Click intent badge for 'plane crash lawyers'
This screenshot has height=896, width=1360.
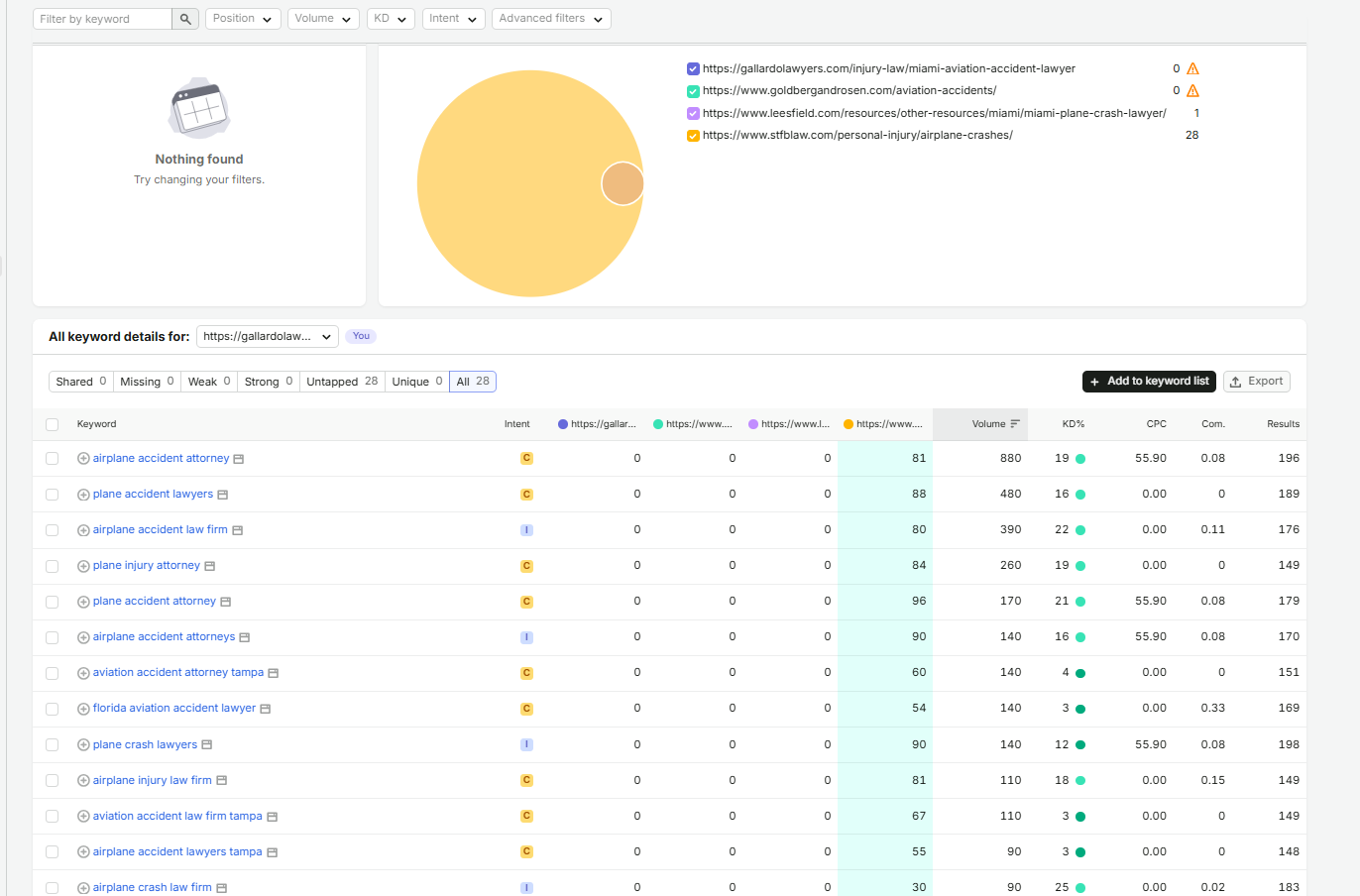pyautogui.click(x=526, y=744)
